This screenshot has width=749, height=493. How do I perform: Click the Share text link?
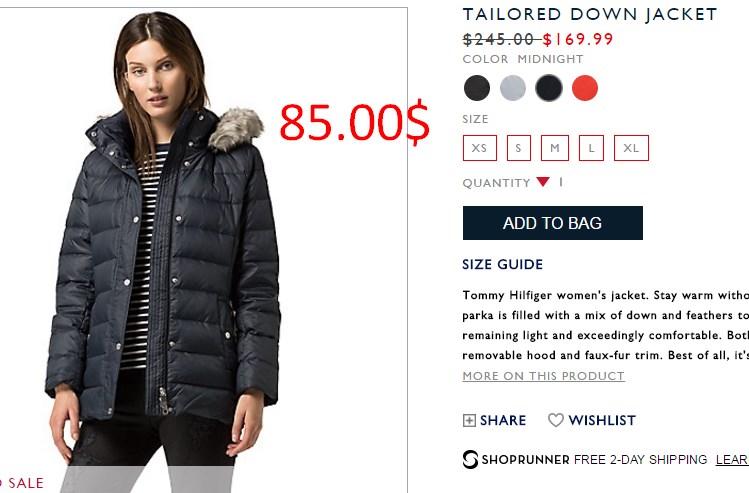503,420
